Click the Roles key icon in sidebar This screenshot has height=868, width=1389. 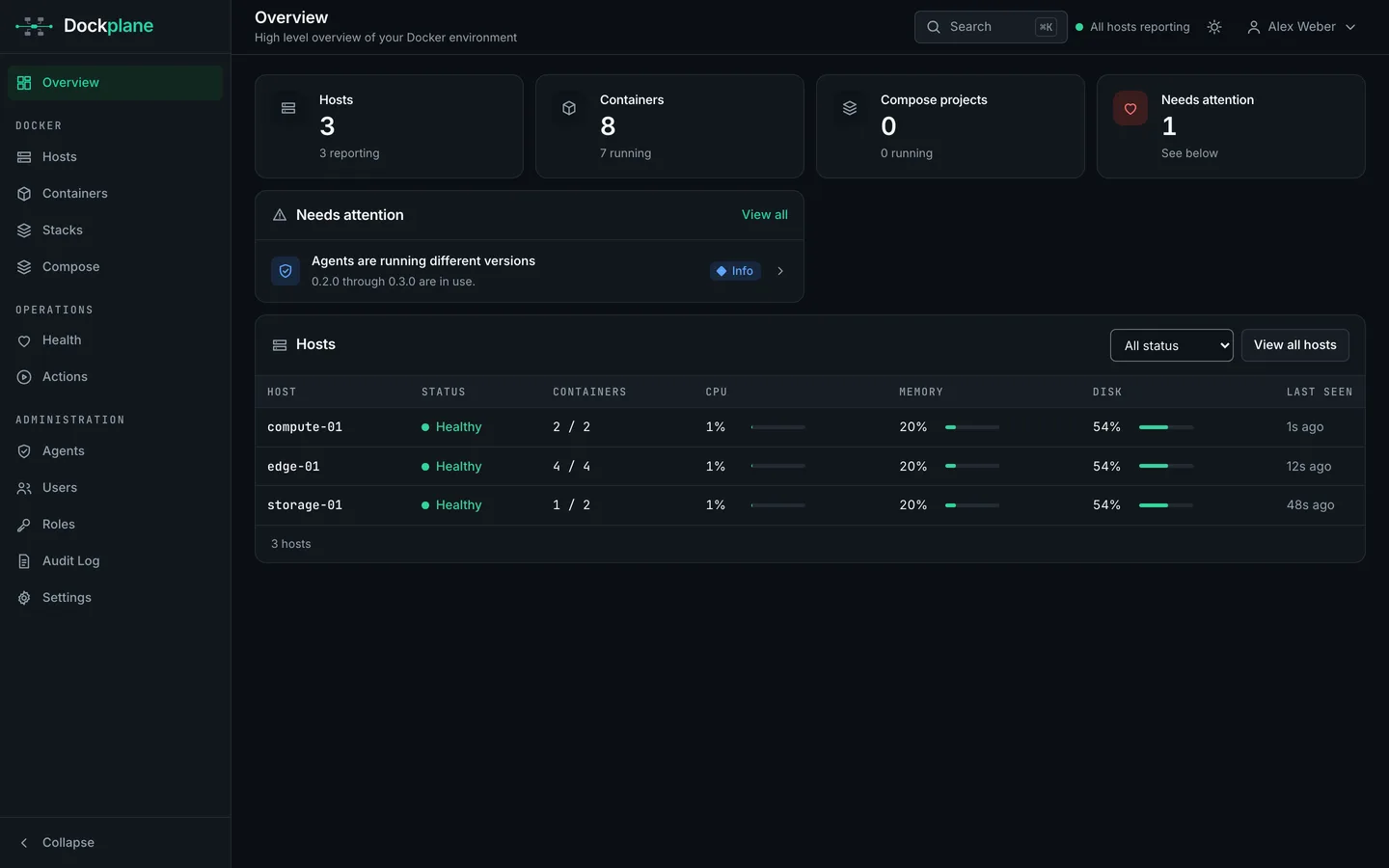24,525
